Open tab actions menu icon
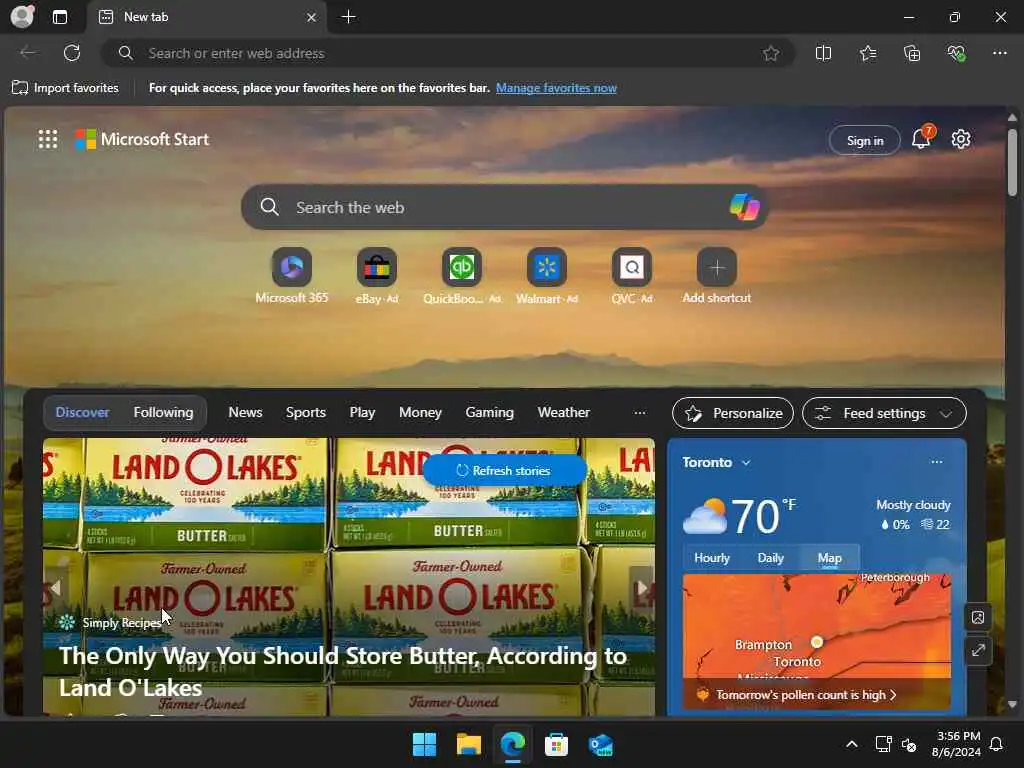Screen dimensions: 1024x768 click(59, 17)
